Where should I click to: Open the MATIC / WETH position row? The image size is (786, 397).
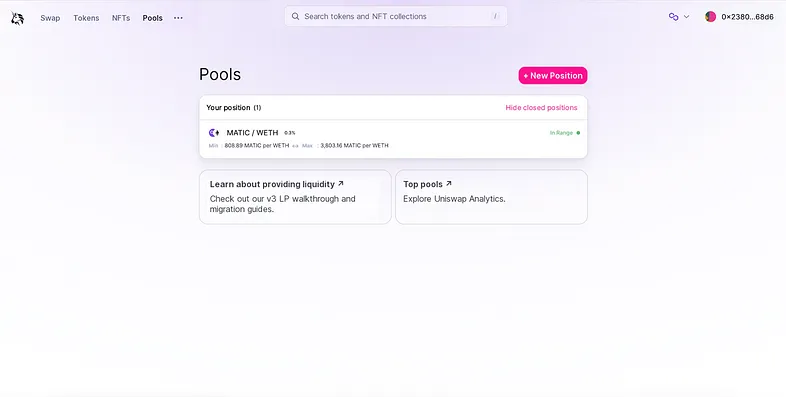click(x=393, y=139)
